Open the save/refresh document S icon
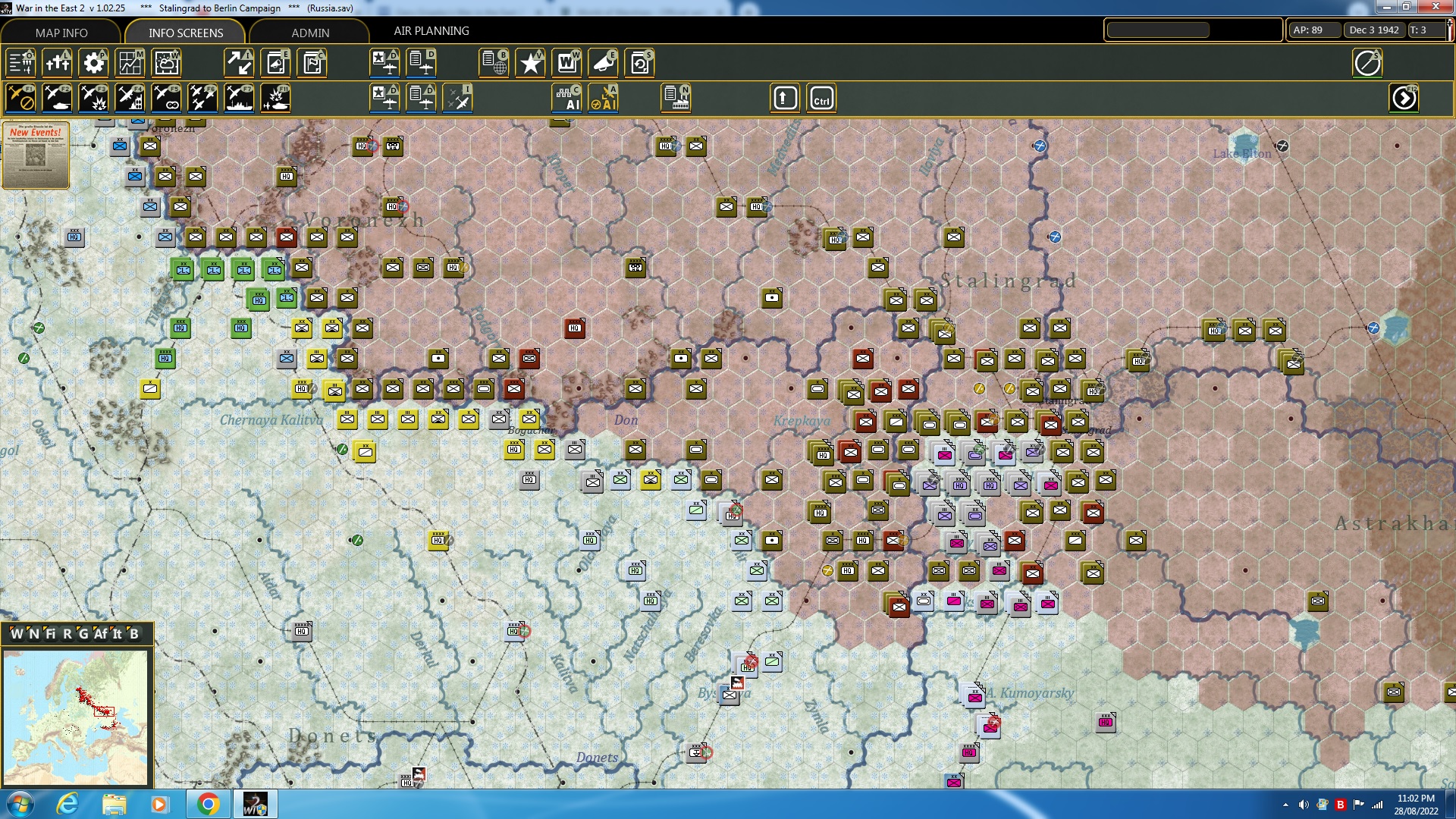Viewport: 1456px width, 819px height. coord(639,63)
